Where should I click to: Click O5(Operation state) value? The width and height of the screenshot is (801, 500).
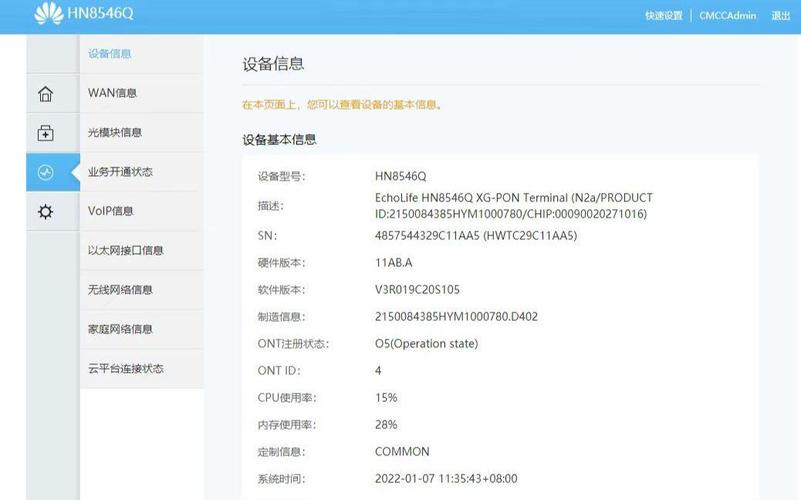tap(427, 344)
